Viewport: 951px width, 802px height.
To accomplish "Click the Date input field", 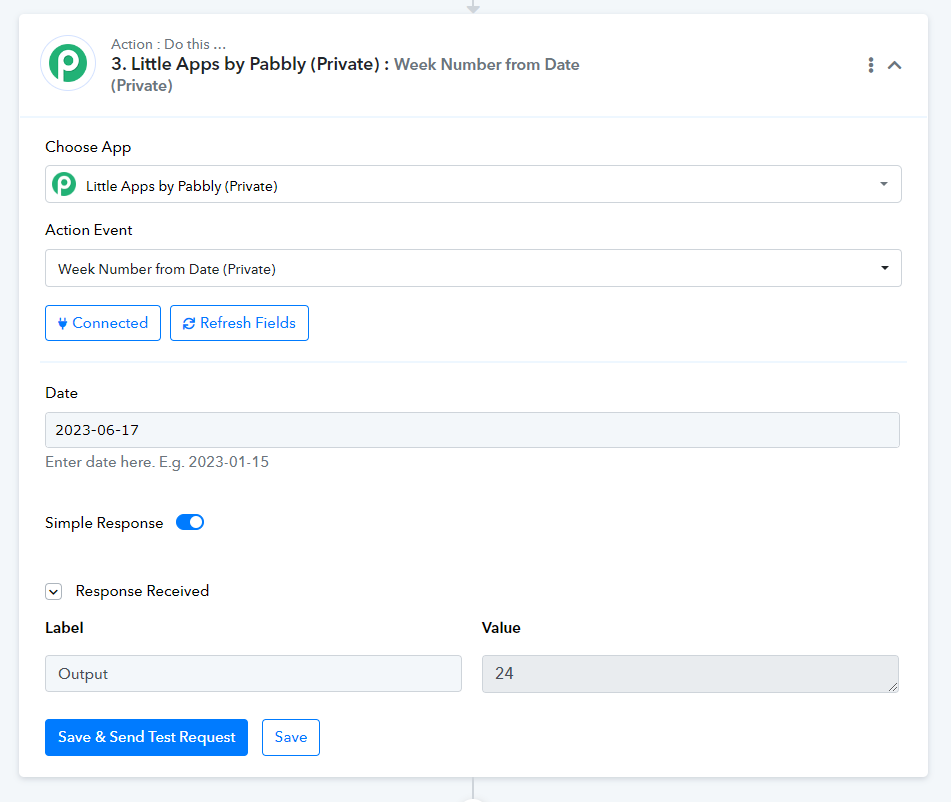I will tap(472, 430).
